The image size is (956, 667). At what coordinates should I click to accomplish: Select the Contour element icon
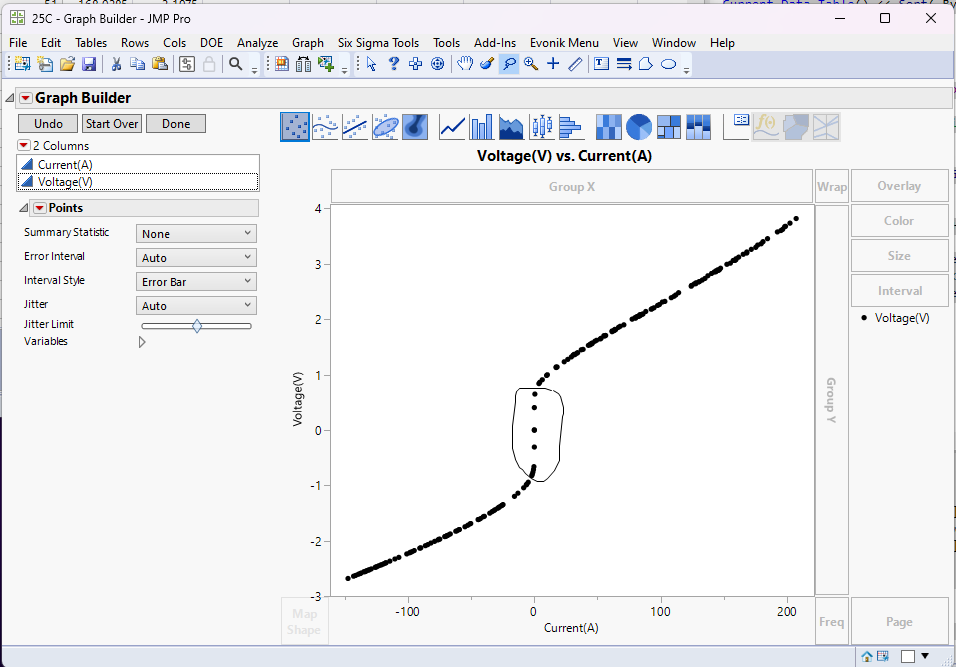(x=416, y=127)
